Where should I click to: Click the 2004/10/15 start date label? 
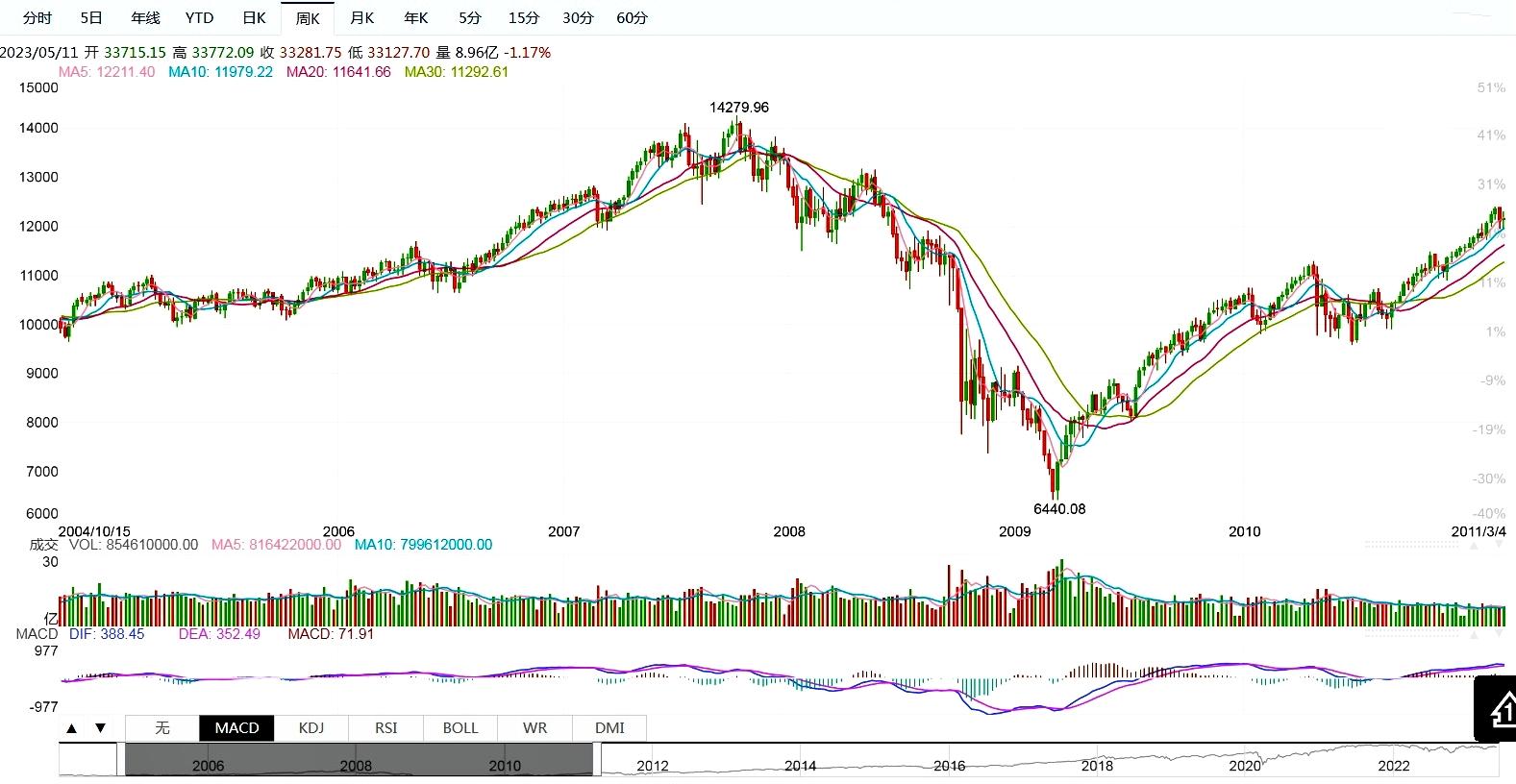[x=95, y=531]
